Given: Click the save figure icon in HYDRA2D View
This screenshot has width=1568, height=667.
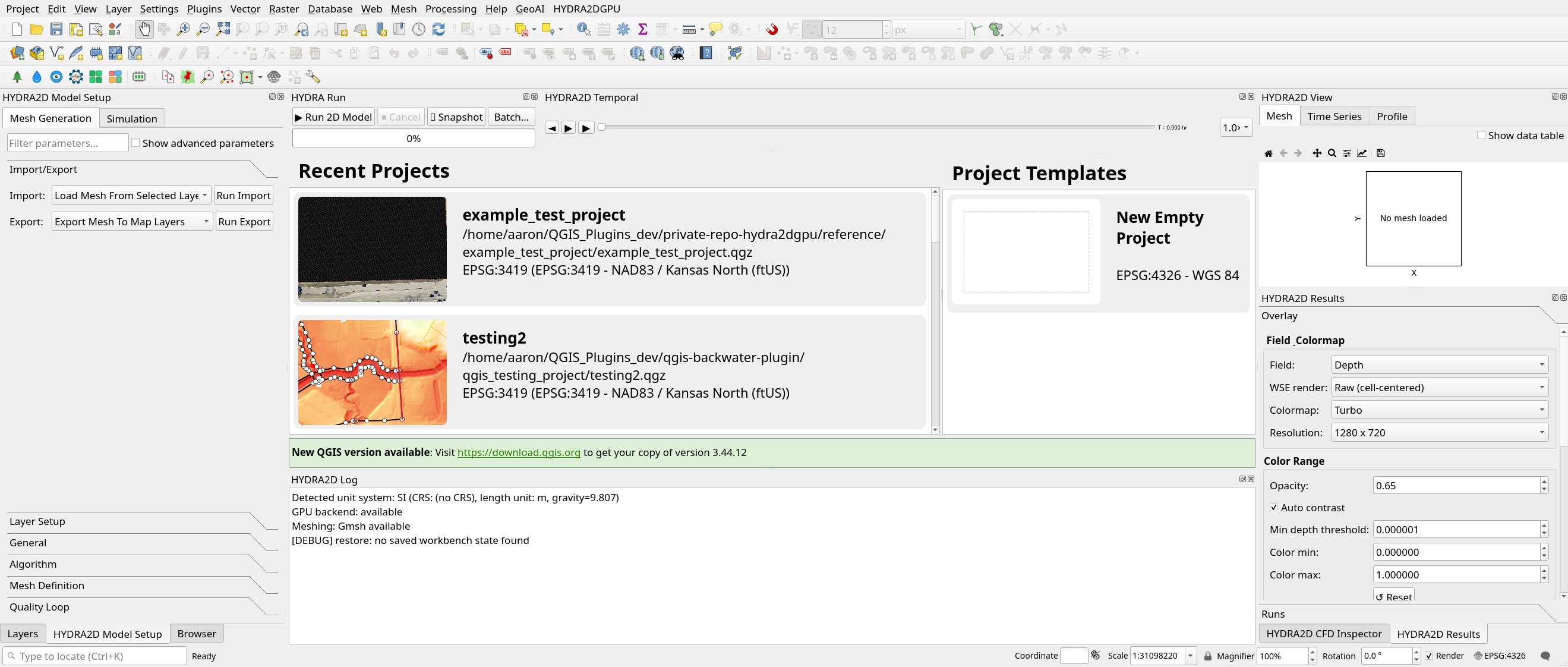Looking at the screenshot, I should point(1380,153).
